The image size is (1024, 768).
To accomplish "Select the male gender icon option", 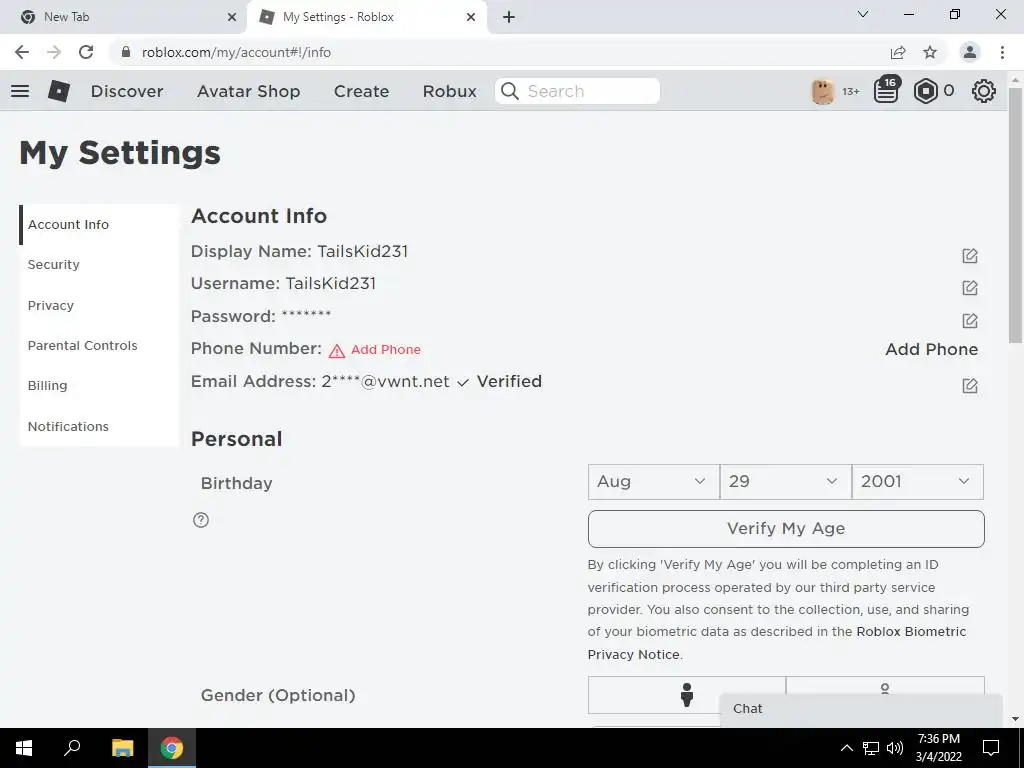I will click(x=686, y=695).
